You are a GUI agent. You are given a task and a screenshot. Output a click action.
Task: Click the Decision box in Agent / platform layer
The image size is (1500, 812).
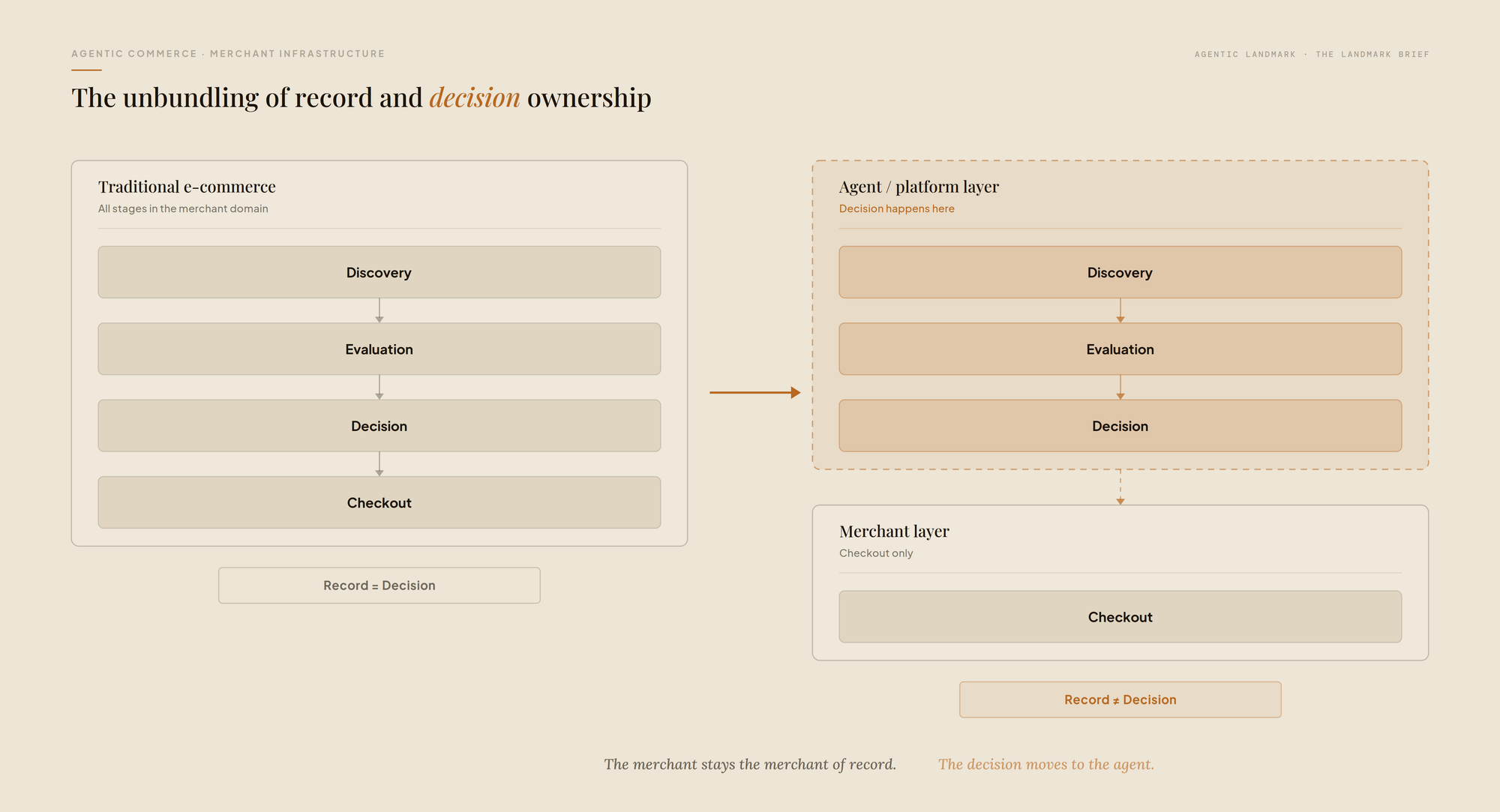click(x=1120, y=426)
